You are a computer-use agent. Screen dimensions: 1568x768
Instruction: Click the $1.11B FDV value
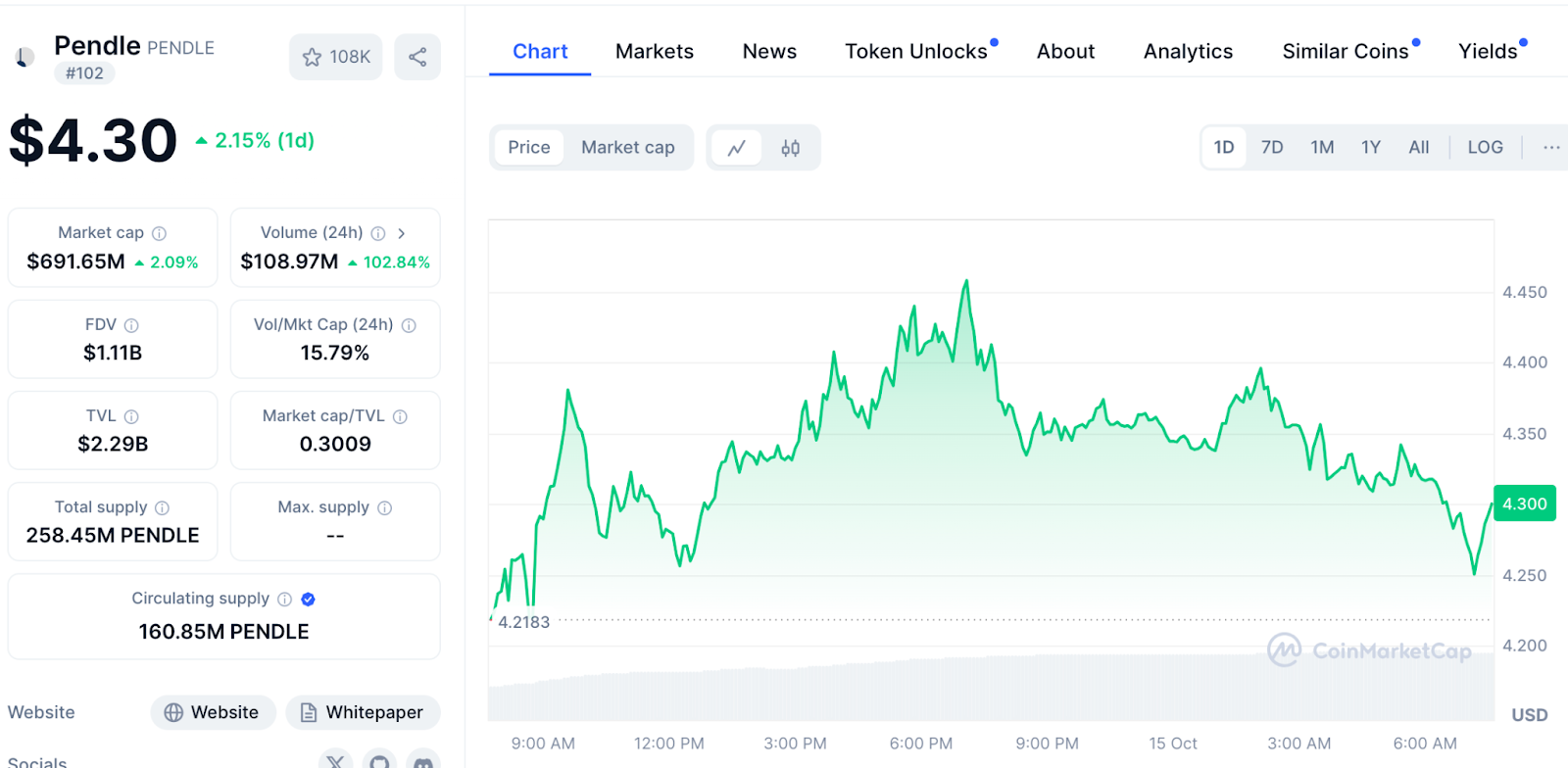(113, 353)
